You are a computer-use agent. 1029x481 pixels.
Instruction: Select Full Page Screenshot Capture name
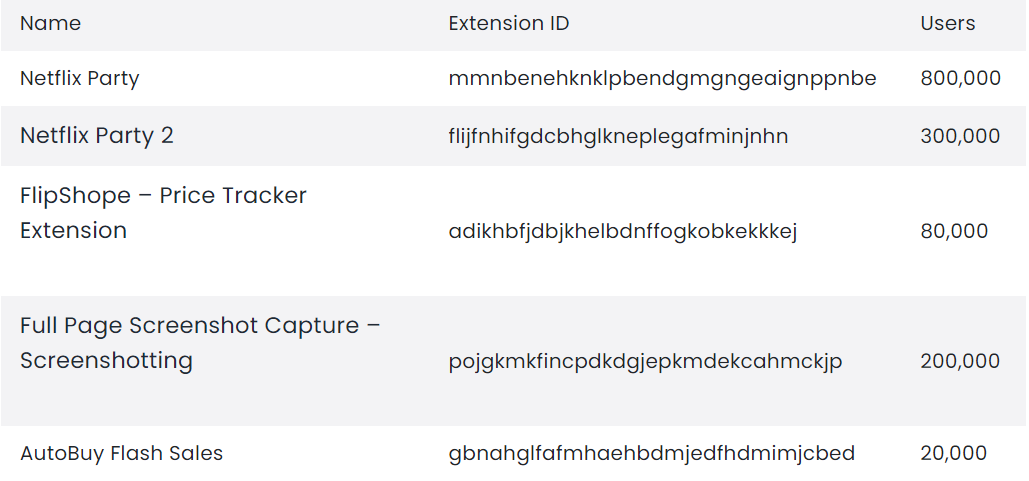[200, 326]
